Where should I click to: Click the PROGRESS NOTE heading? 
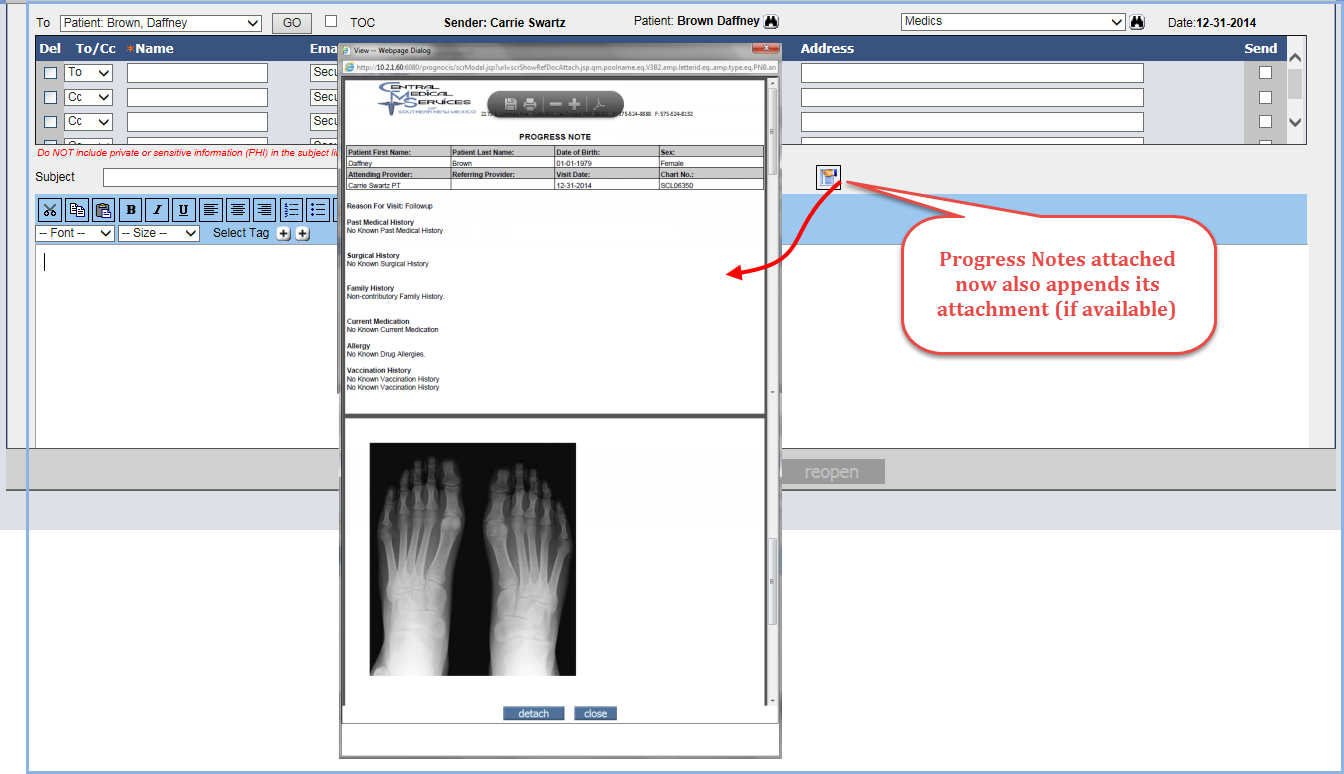[x=555, y=137]
